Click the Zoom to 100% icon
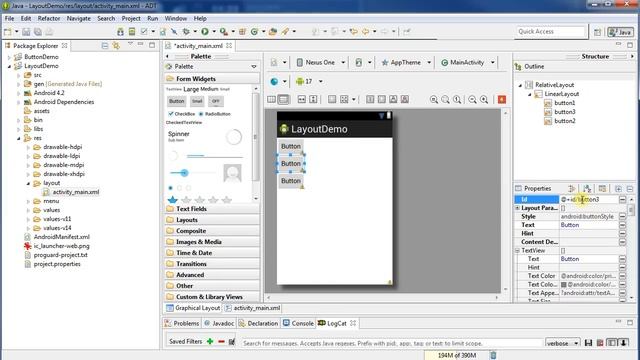 [x=457, y=100]
